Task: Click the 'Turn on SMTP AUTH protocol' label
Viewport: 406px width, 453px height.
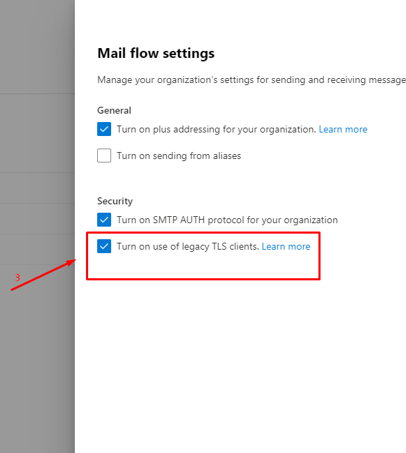Action: 227,220
